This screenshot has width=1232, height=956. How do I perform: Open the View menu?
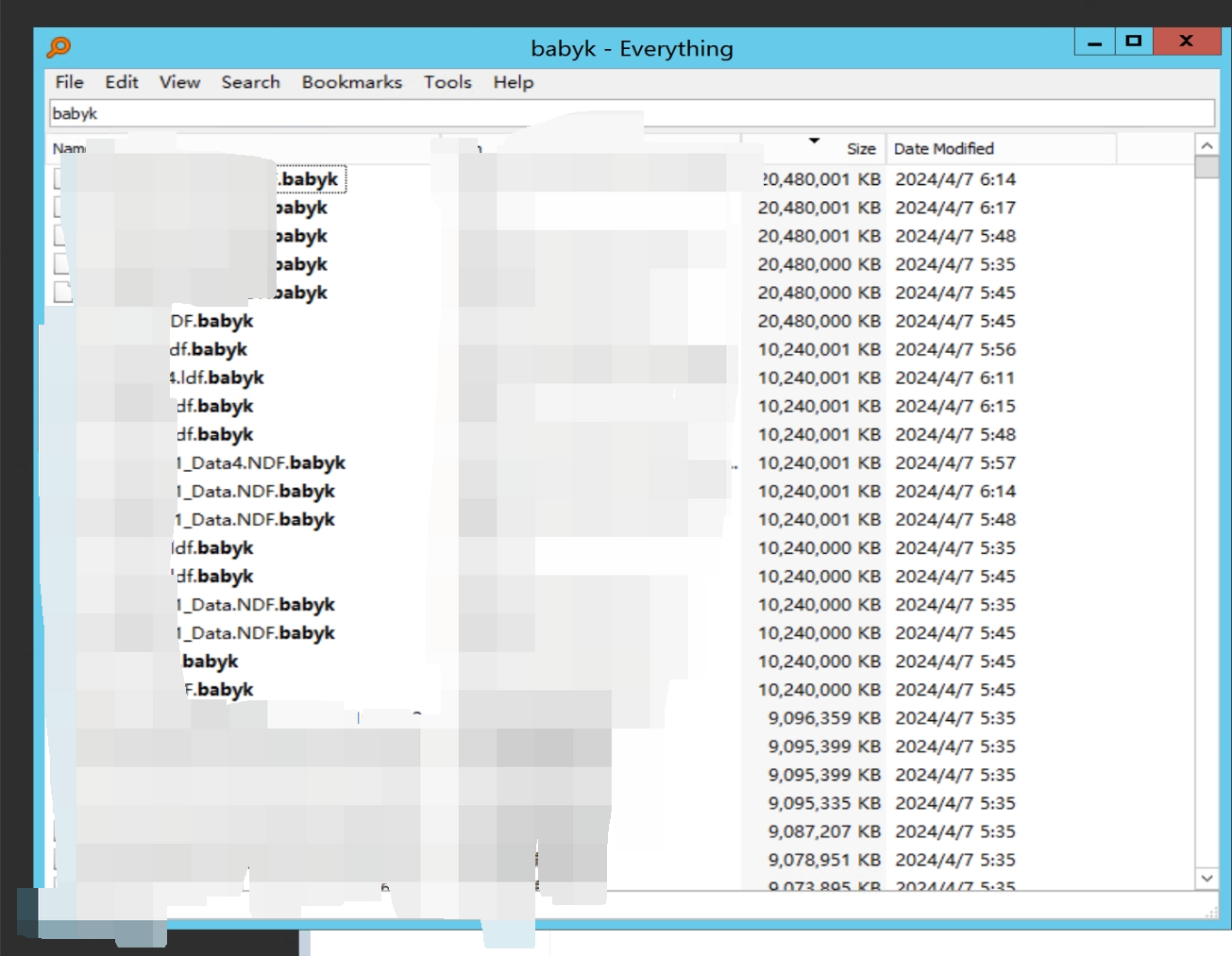tap(178, 82)
